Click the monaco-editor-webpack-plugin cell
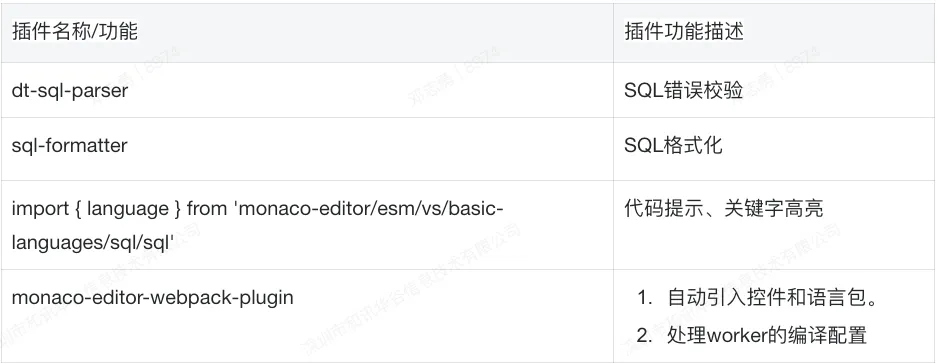Screen dimensions: 937x363 coord(152,297)
